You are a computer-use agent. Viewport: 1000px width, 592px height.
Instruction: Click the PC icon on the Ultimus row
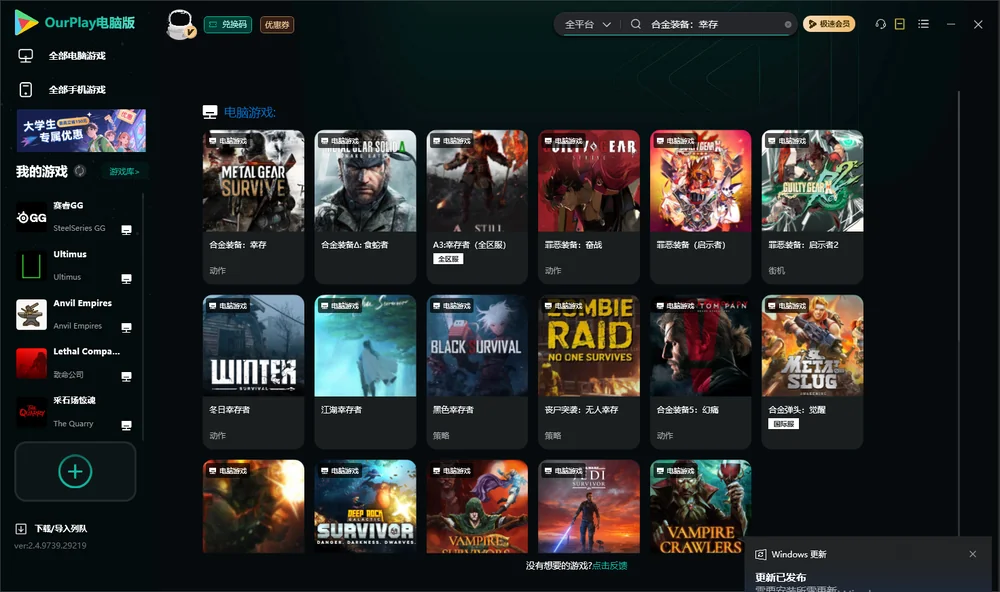[x=126, y=279]
